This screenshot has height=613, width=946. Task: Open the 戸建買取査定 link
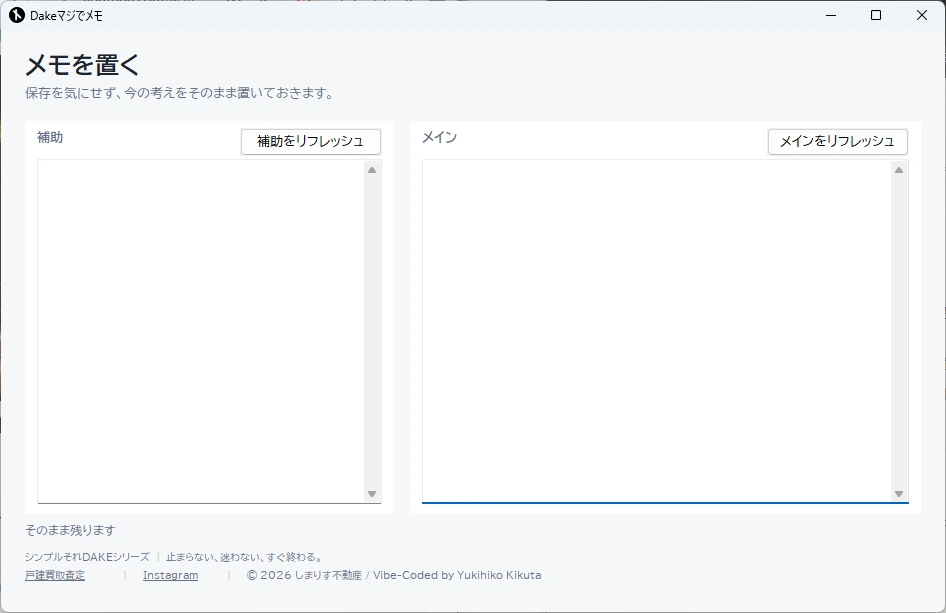point(55,575)
